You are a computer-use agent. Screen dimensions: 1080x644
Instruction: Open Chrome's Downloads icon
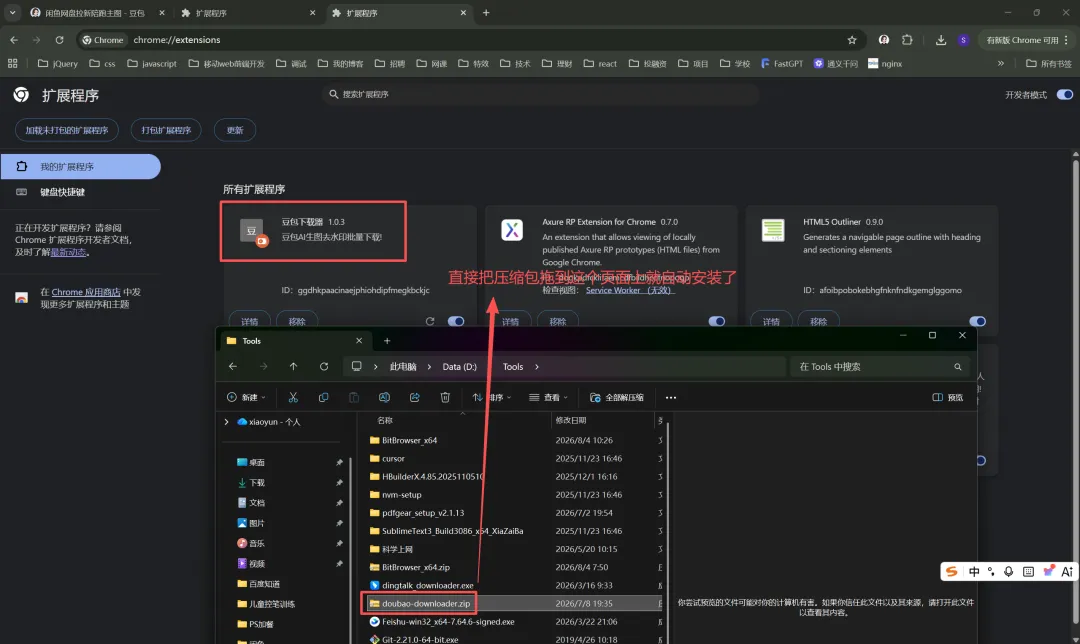click(x=940, y=40)
